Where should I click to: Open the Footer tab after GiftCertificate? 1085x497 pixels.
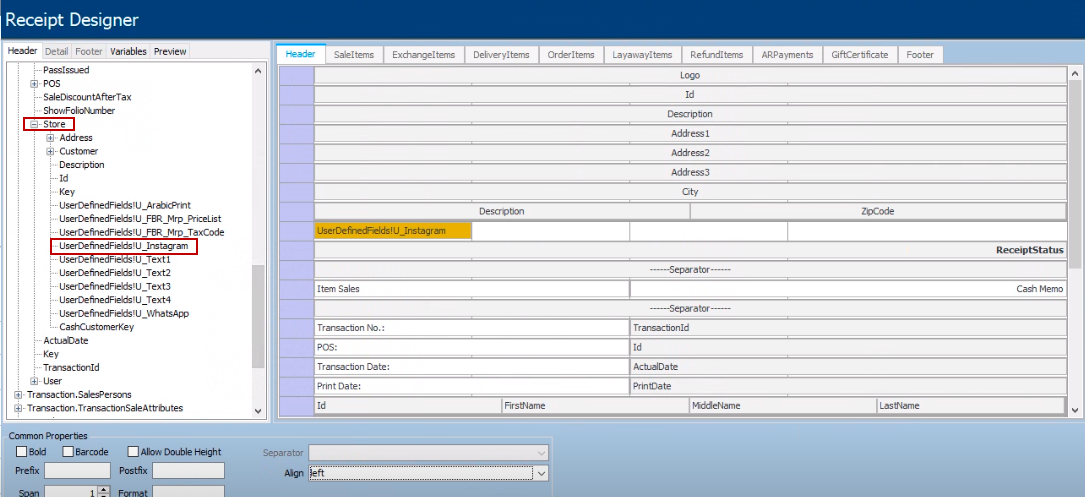(920, 55)
